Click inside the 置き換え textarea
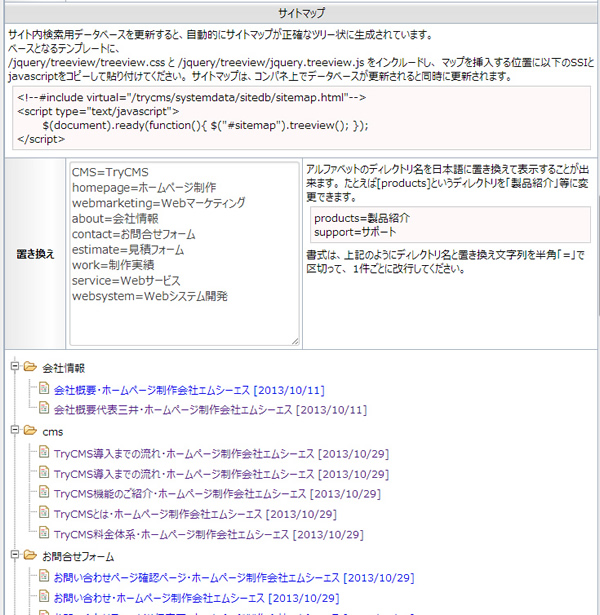 [x=184, y=254]
